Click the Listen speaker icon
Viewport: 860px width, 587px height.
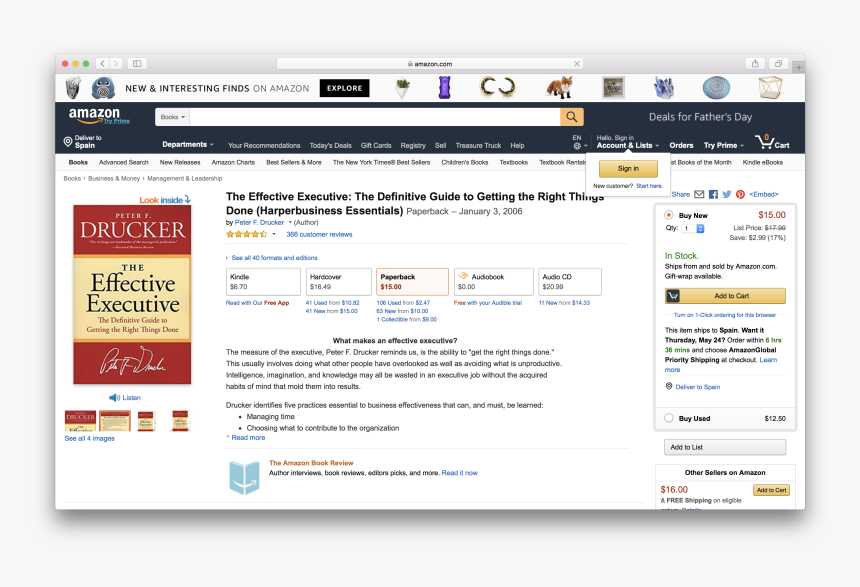coord(114,398)
